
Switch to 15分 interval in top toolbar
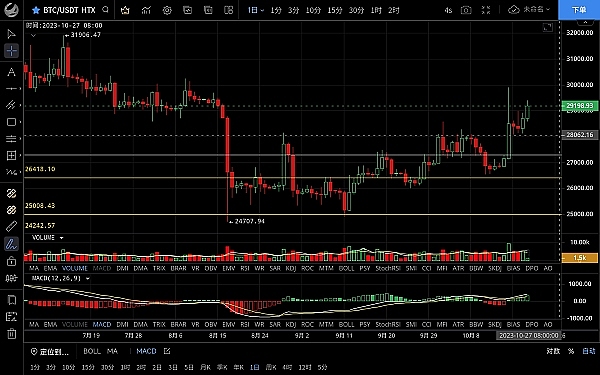point(334,10)
